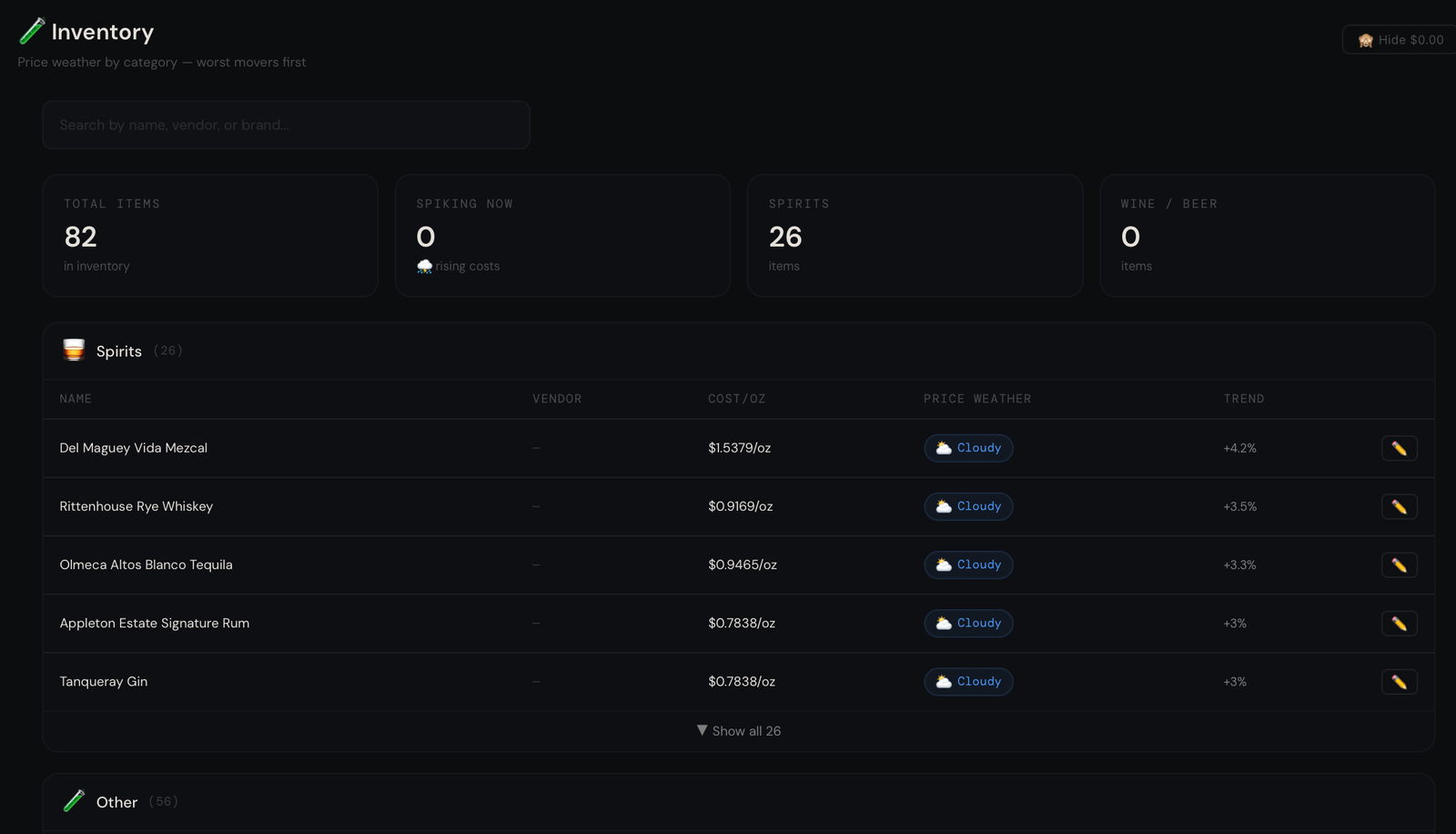Click the +3.3% trend value

[1239, 564]
